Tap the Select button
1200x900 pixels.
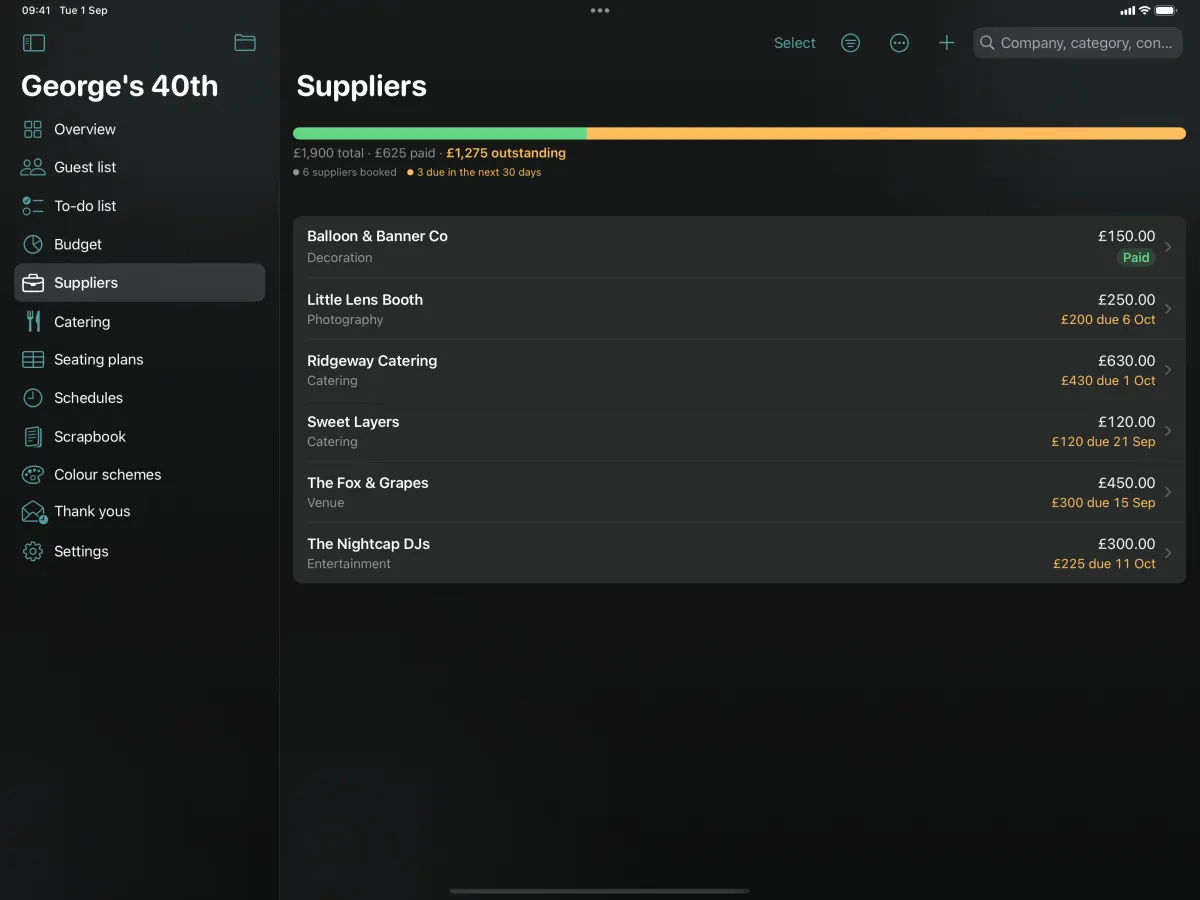[795, 43]
